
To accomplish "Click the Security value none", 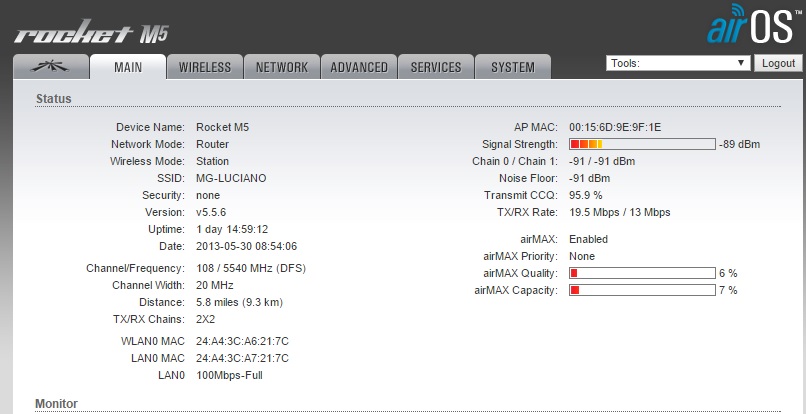I will pos(208,195).
